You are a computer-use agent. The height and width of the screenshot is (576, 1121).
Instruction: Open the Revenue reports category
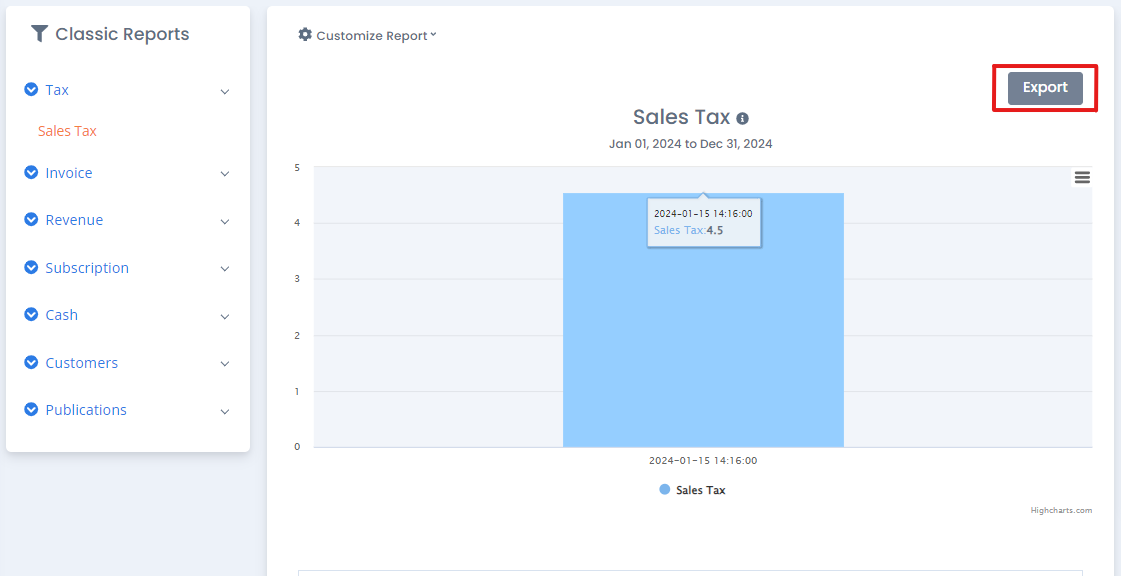(74, 220)
